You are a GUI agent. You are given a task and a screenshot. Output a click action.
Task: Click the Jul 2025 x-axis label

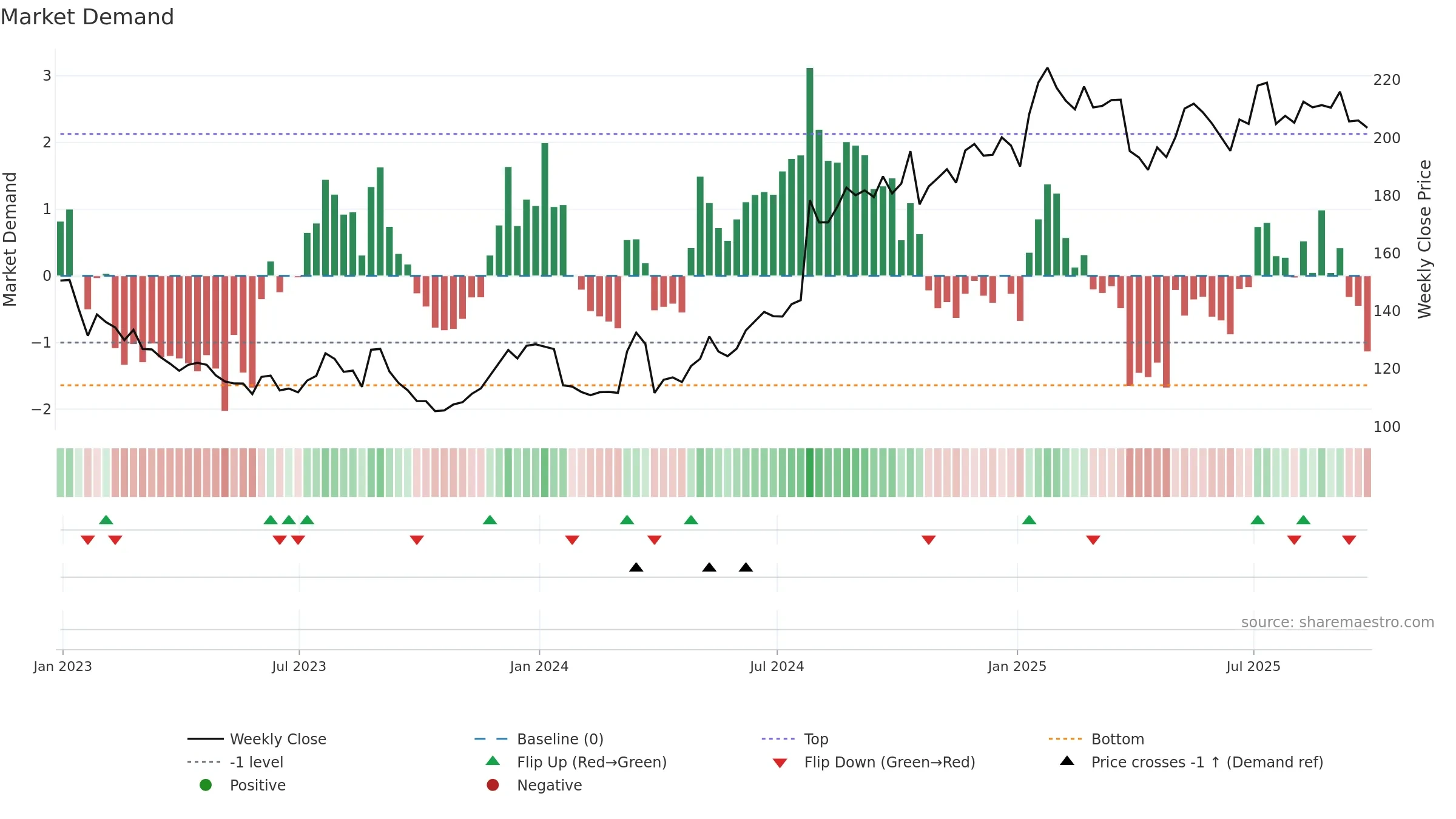(x=1253, y=666)
